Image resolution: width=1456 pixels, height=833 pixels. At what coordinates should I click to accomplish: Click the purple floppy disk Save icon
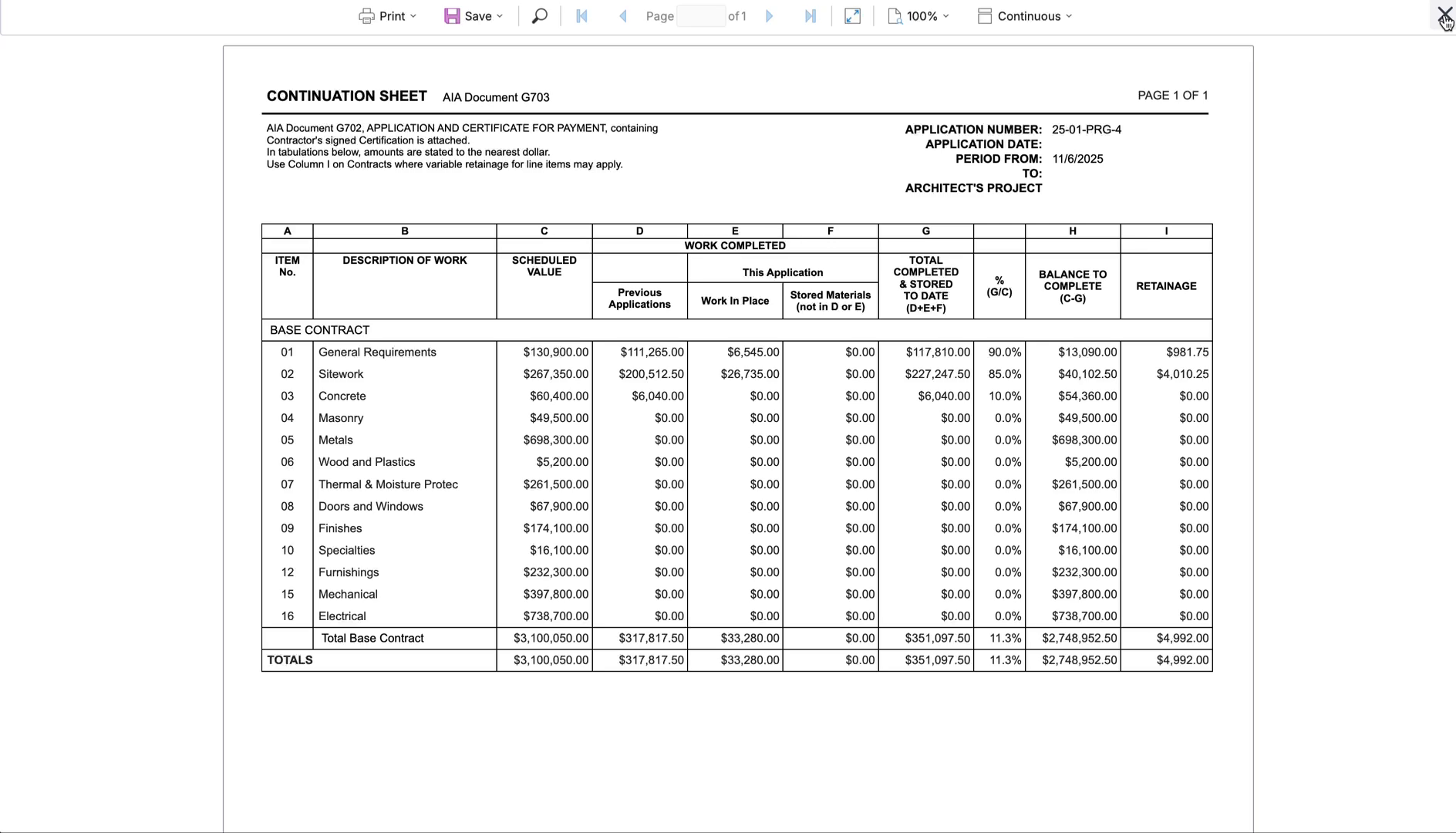click(x=452, y=16)
